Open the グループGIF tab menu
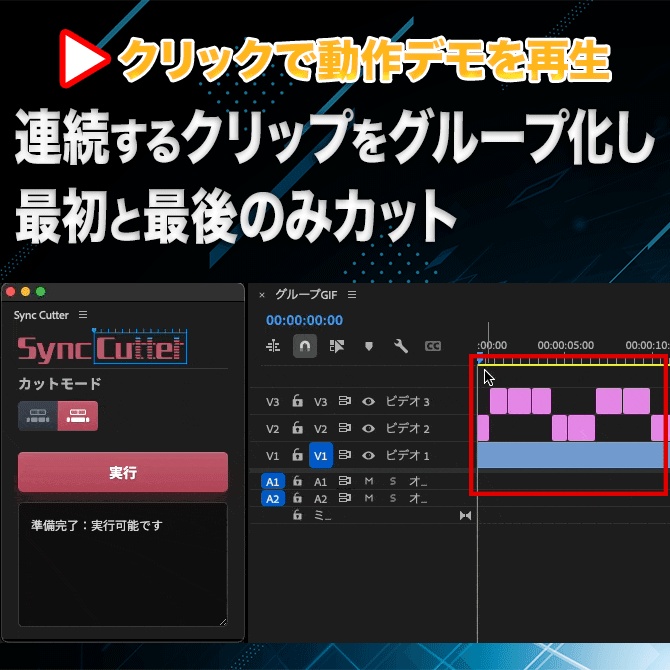The image size is (670, 670). tap(352, 295)
